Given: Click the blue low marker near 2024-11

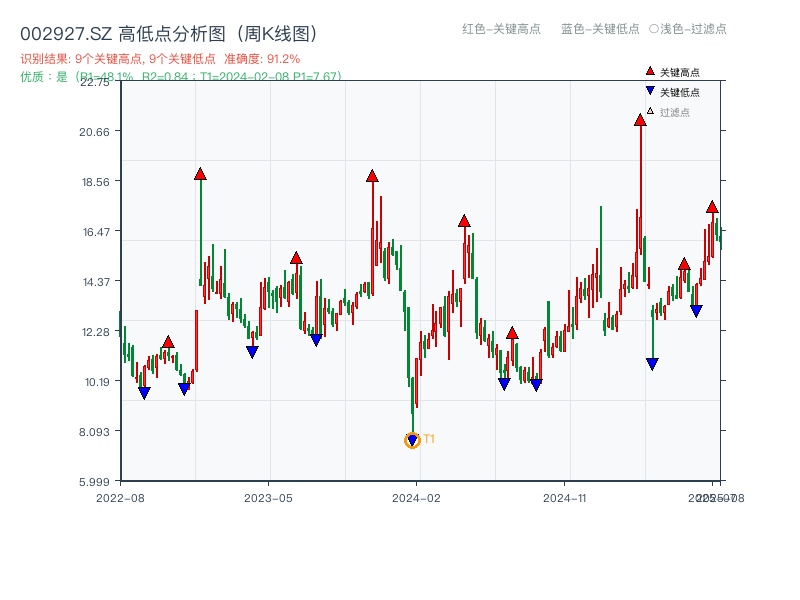Looking at the screenshot, I should point(537,383).
